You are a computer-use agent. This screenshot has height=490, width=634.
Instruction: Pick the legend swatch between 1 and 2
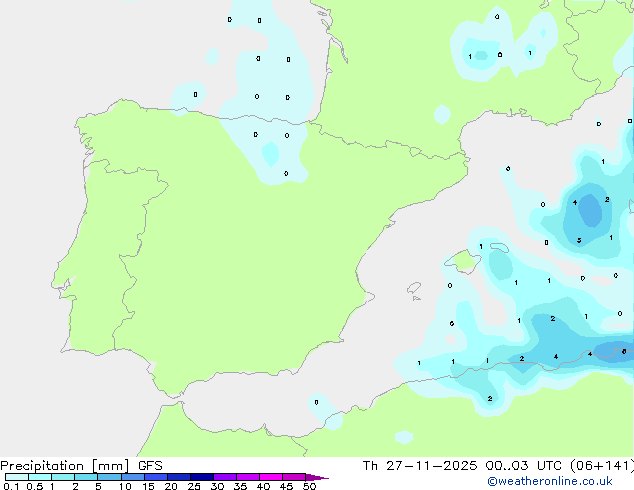click(63, 477)
